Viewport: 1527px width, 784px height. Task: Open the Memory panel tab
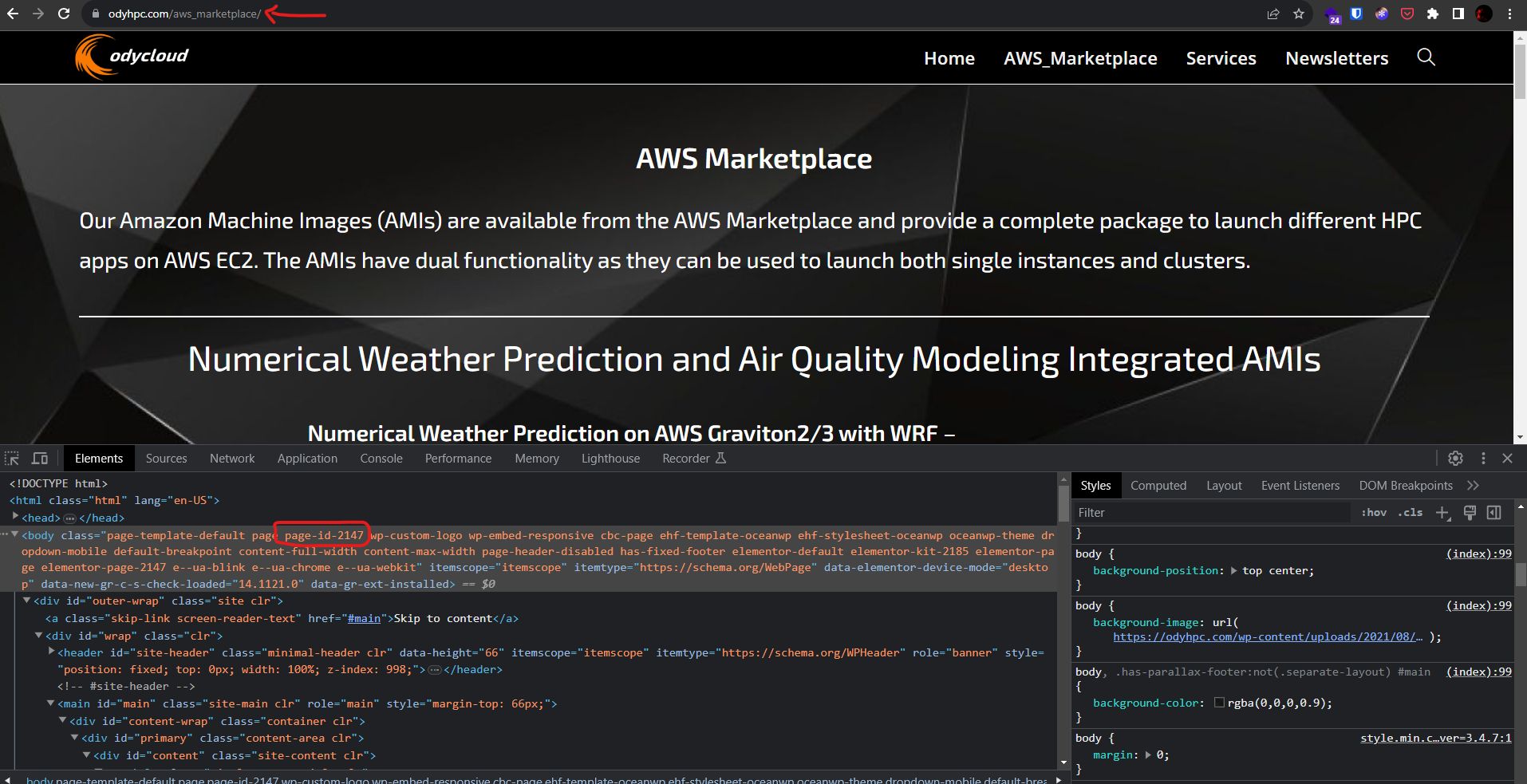537,459
